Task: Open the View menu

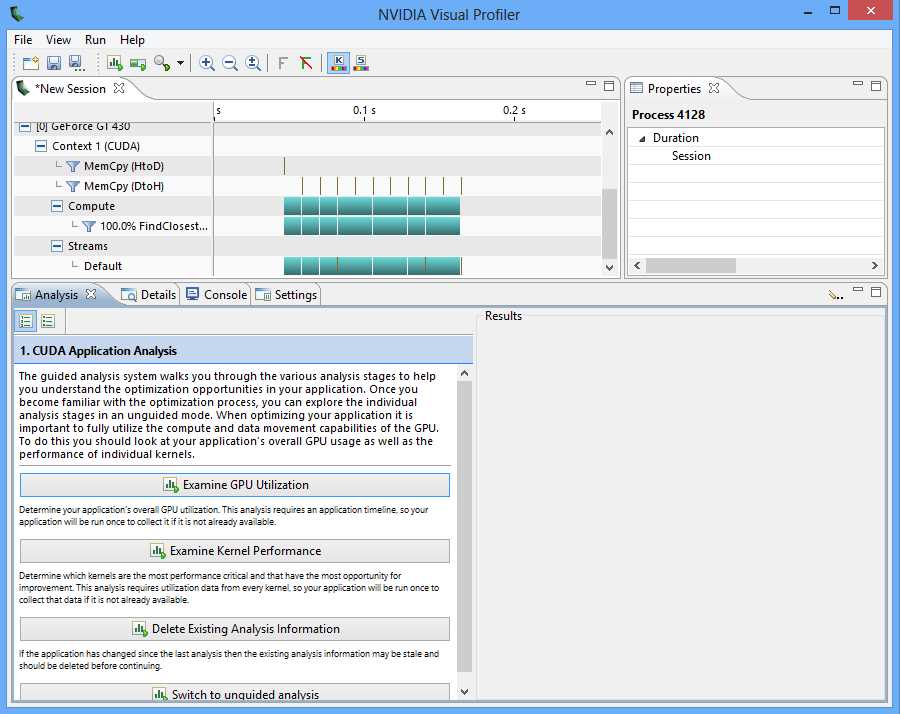Action: pyautogui.click(x=59, y=40)
